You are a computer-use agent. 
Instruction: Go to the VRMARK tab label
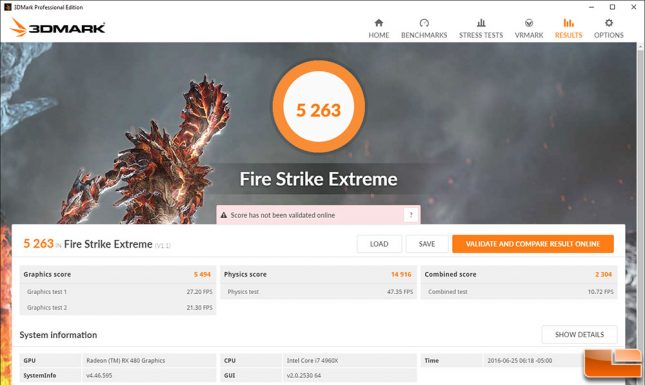pyautogui.click(x=529, y=35)
